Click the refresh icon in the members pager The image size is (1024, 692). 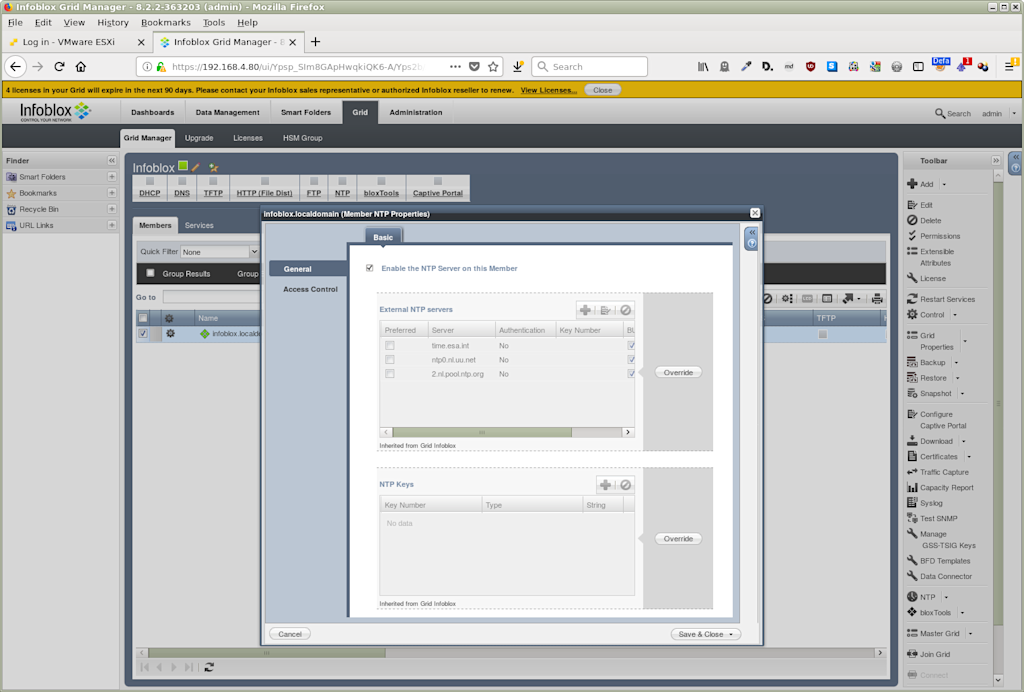[209, 667]
